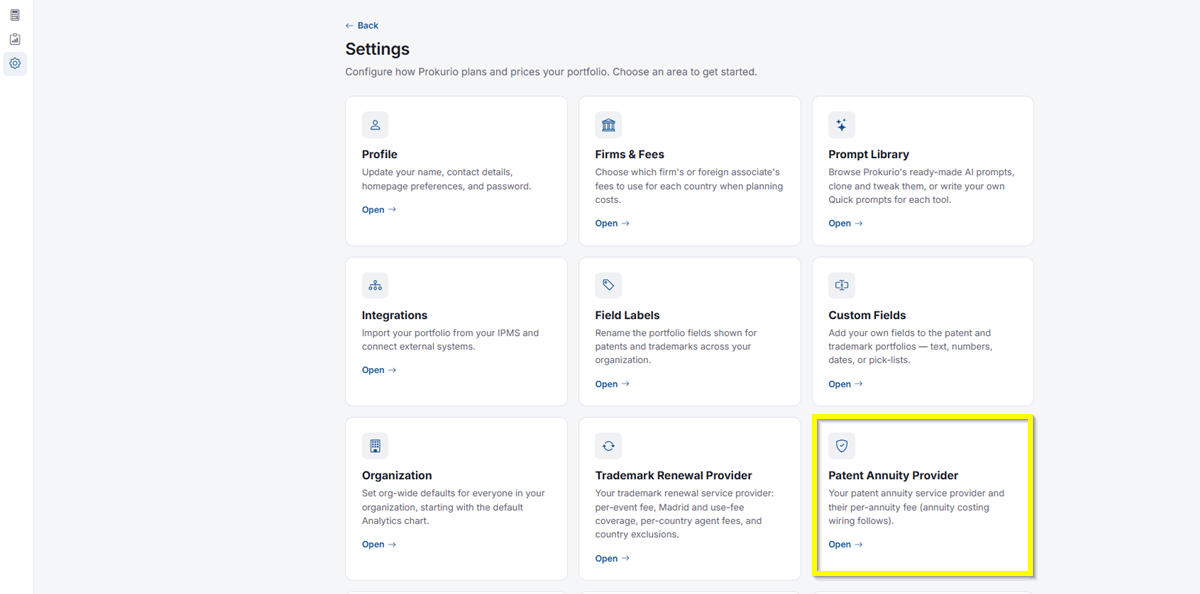Open the clipboard chart icon in sidebar
The image size is (1200, 594).
point(15,39)
